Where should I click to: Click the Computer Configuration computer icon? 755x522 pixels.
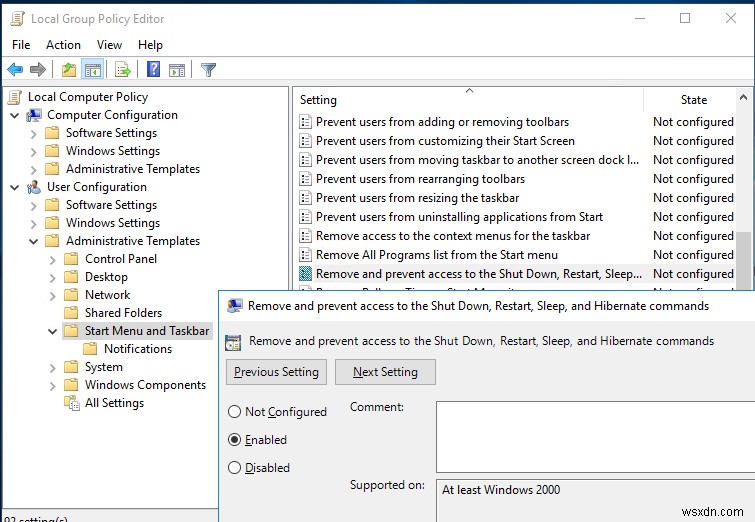pyautogui.click(x=34, y=115)
